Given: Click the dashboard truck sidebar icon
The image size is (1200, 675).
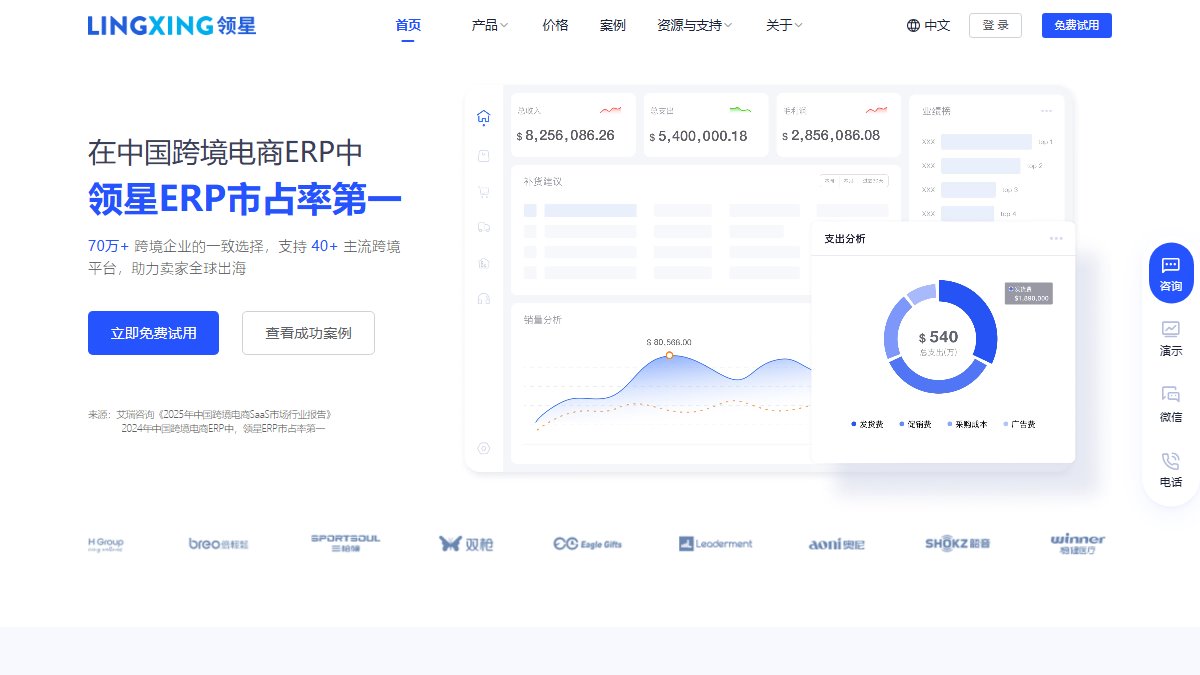Looking at the screenshot, I should [484, 227].
